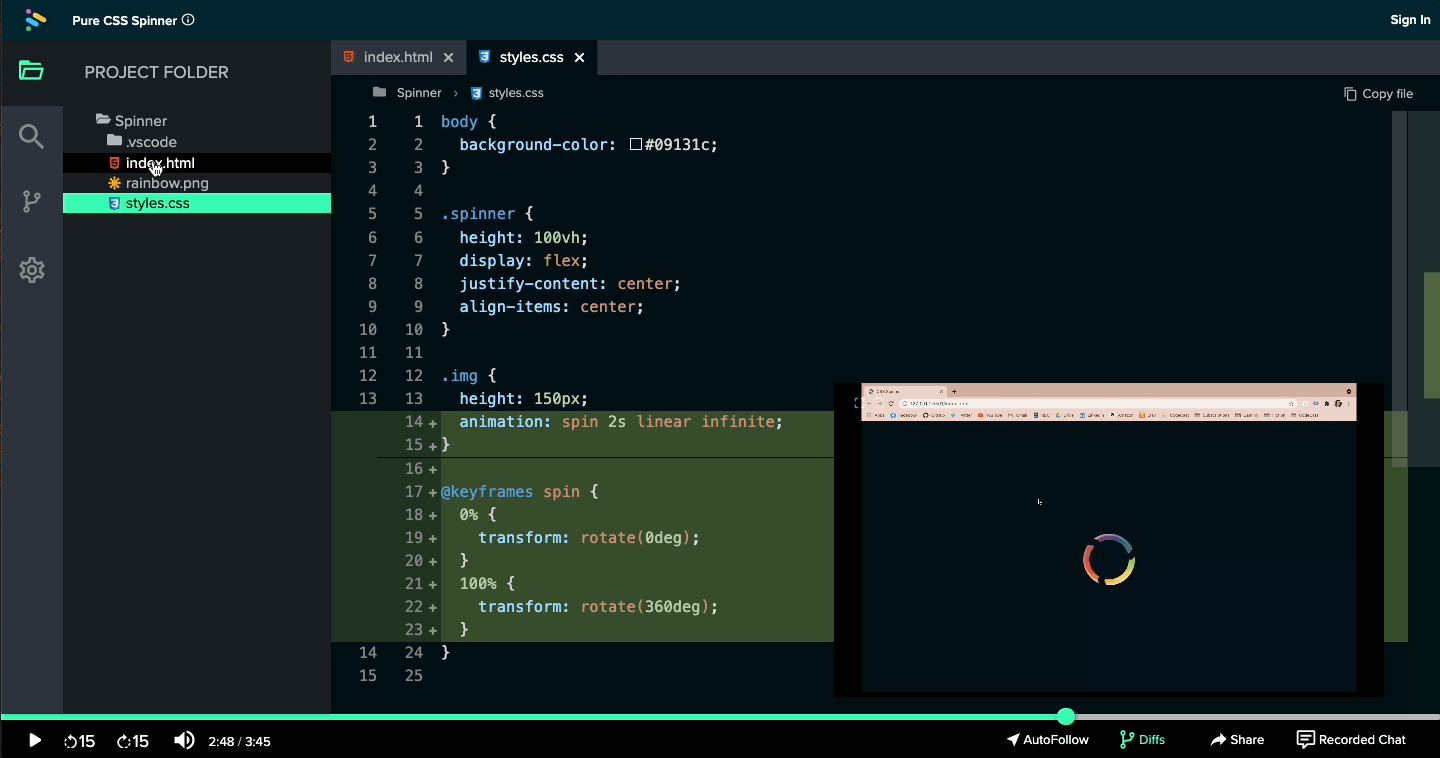Click the Pure CSS Spinner title

pos(125,20)
